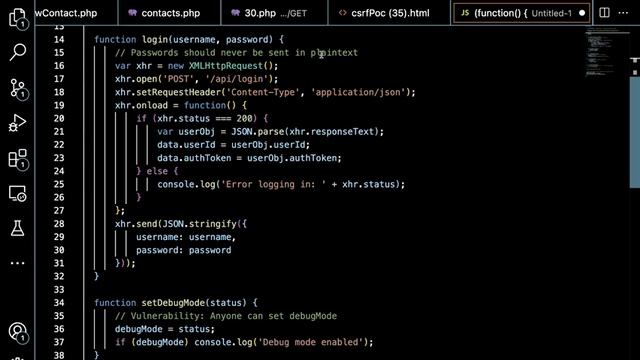The height and width of the screenshot is (360, 640).
Task: Click 'xhr.send' on line 28
Action: tap(136, 224)
